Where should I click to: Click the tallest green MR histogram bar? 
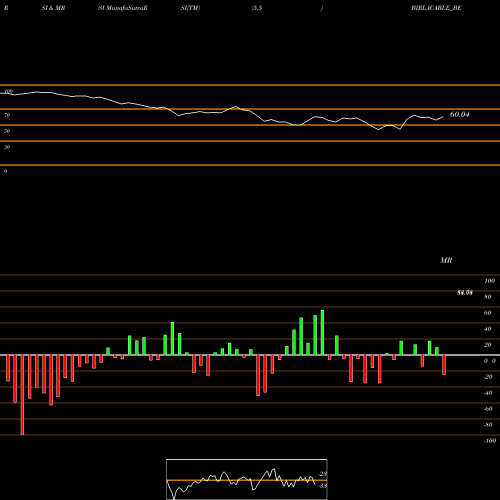pyautogui.click(x=322, y=333)
